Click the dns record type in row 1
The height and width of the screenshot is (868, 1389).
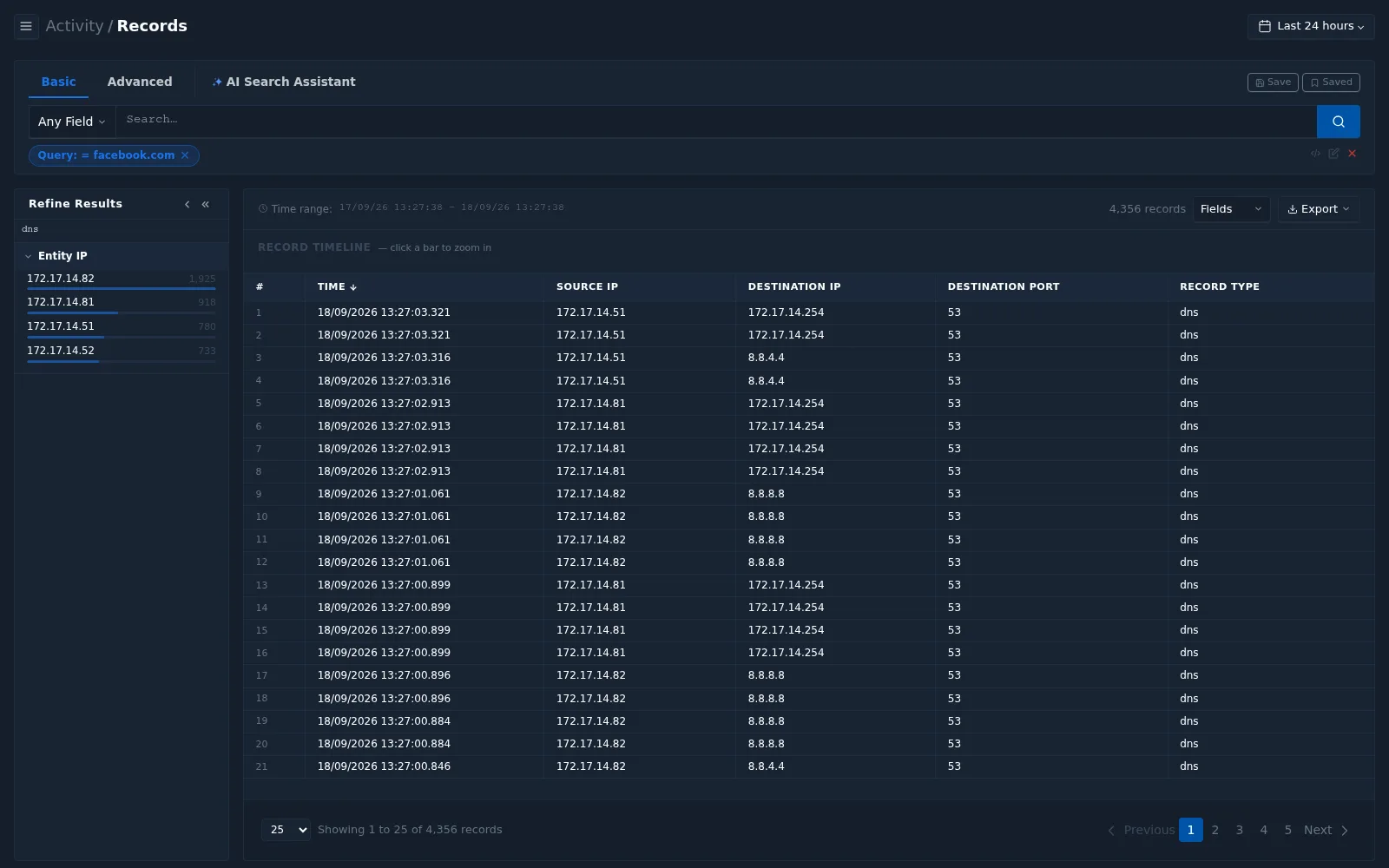pyautogui.click(x=1188, y=312)
